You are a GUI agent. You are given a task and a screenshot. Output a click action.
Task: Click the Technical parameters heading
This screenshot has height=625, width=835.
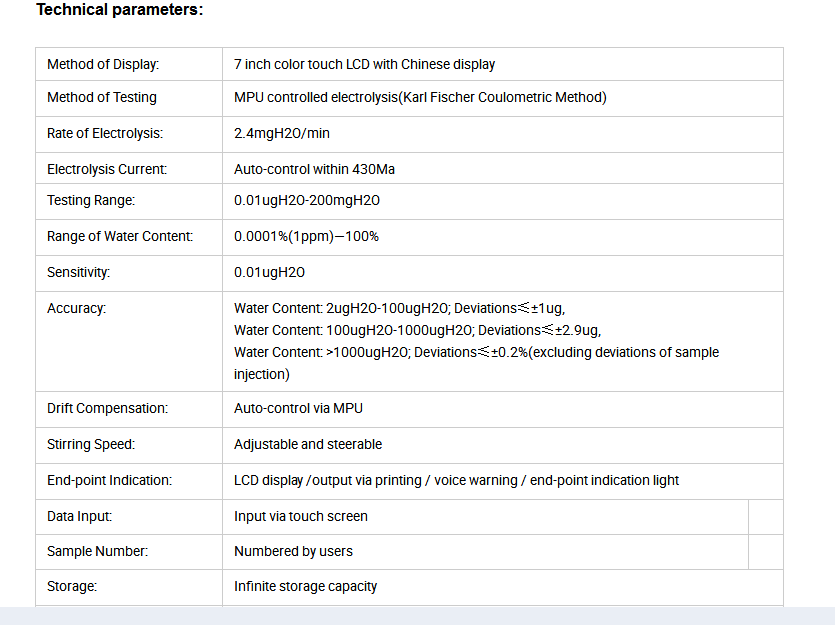[x=120, y=10]
